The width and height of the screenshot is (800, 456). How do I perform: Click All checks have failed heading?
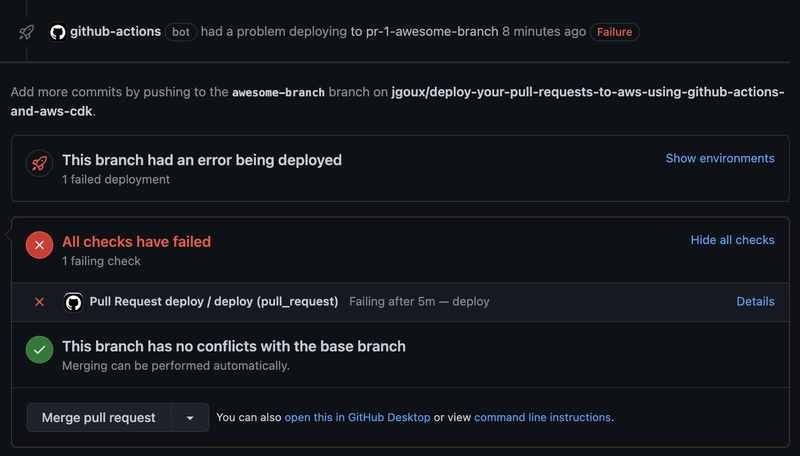click(136, 242)
